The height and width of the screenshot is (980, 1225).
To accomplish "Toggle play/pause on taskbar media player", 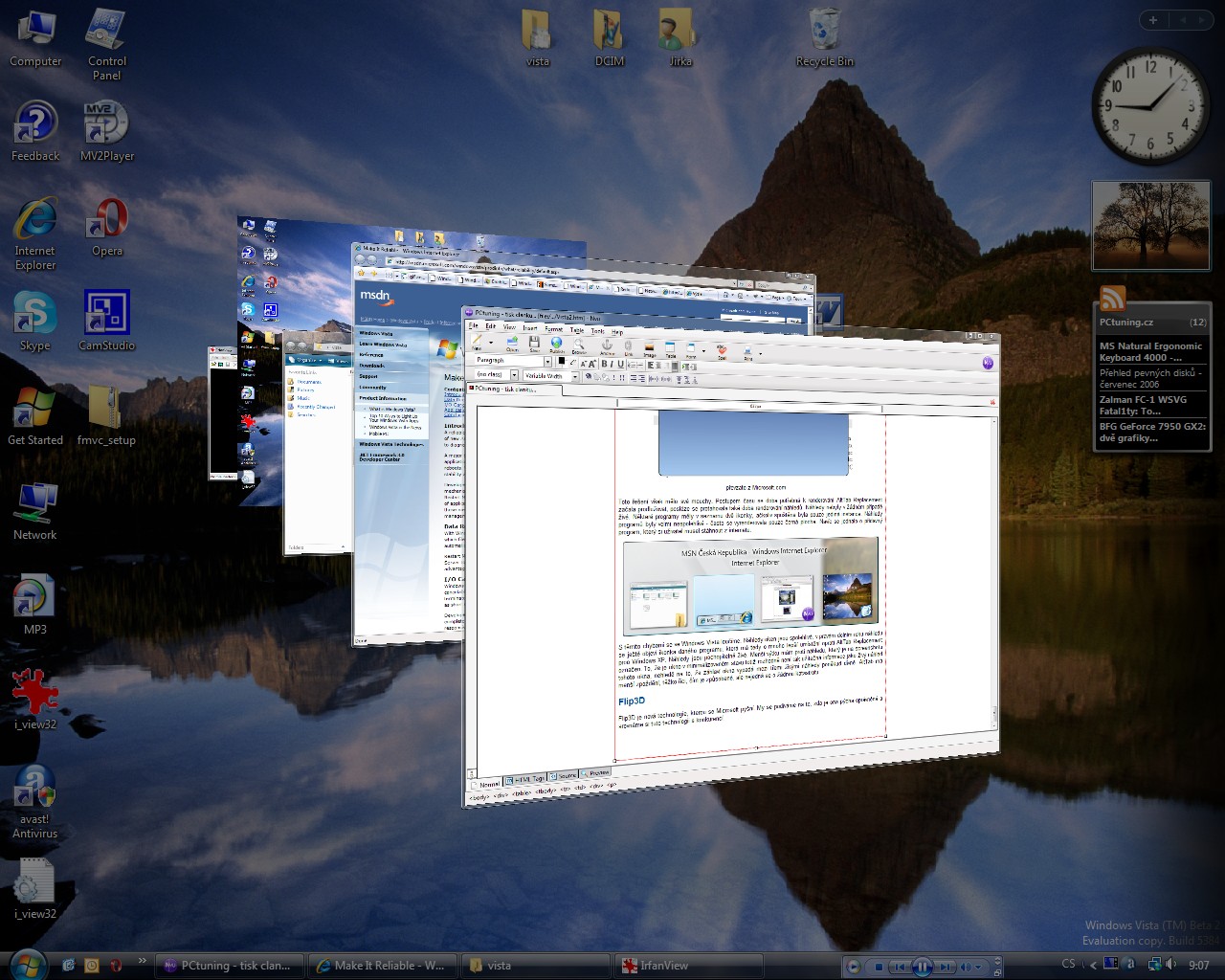I will point(923,967).
